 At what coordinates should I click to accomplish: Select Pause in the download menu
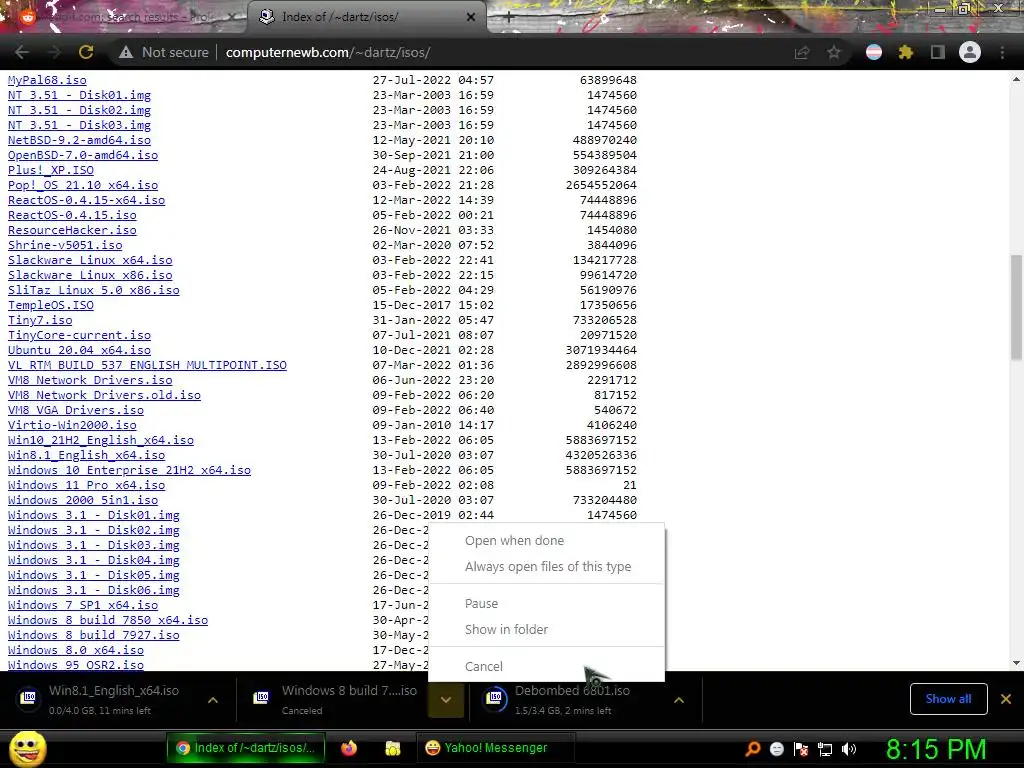pos(481,603)
